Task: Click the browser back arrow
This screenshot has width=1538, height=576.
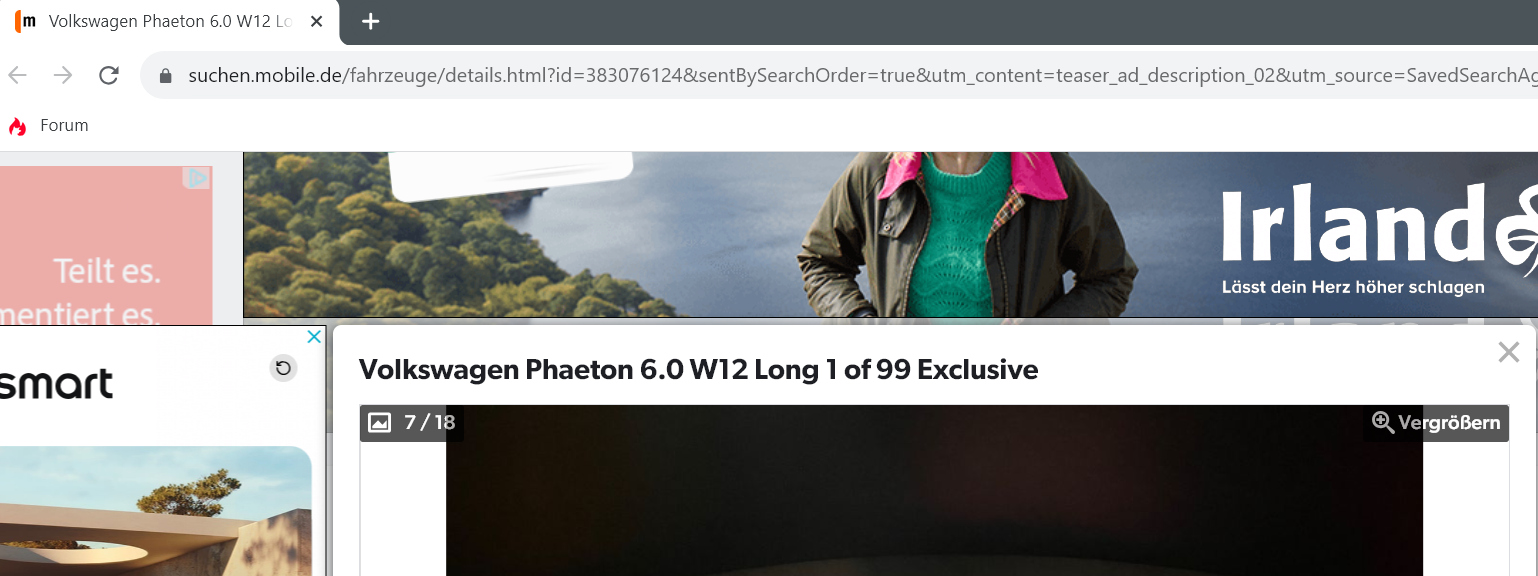Action: pos(18,76)
